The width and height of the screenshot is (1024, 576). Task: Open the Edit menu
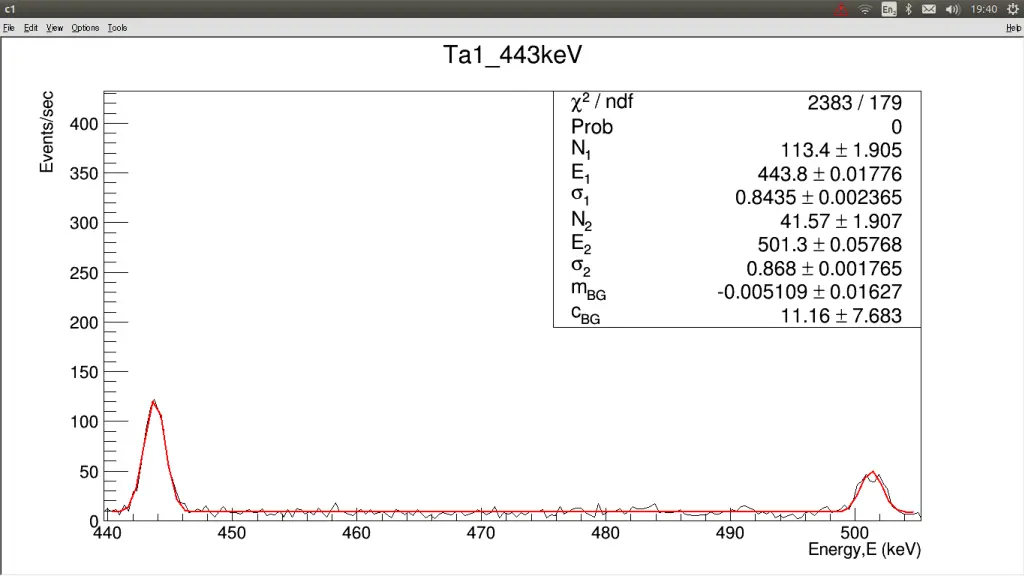coord(31,28)
